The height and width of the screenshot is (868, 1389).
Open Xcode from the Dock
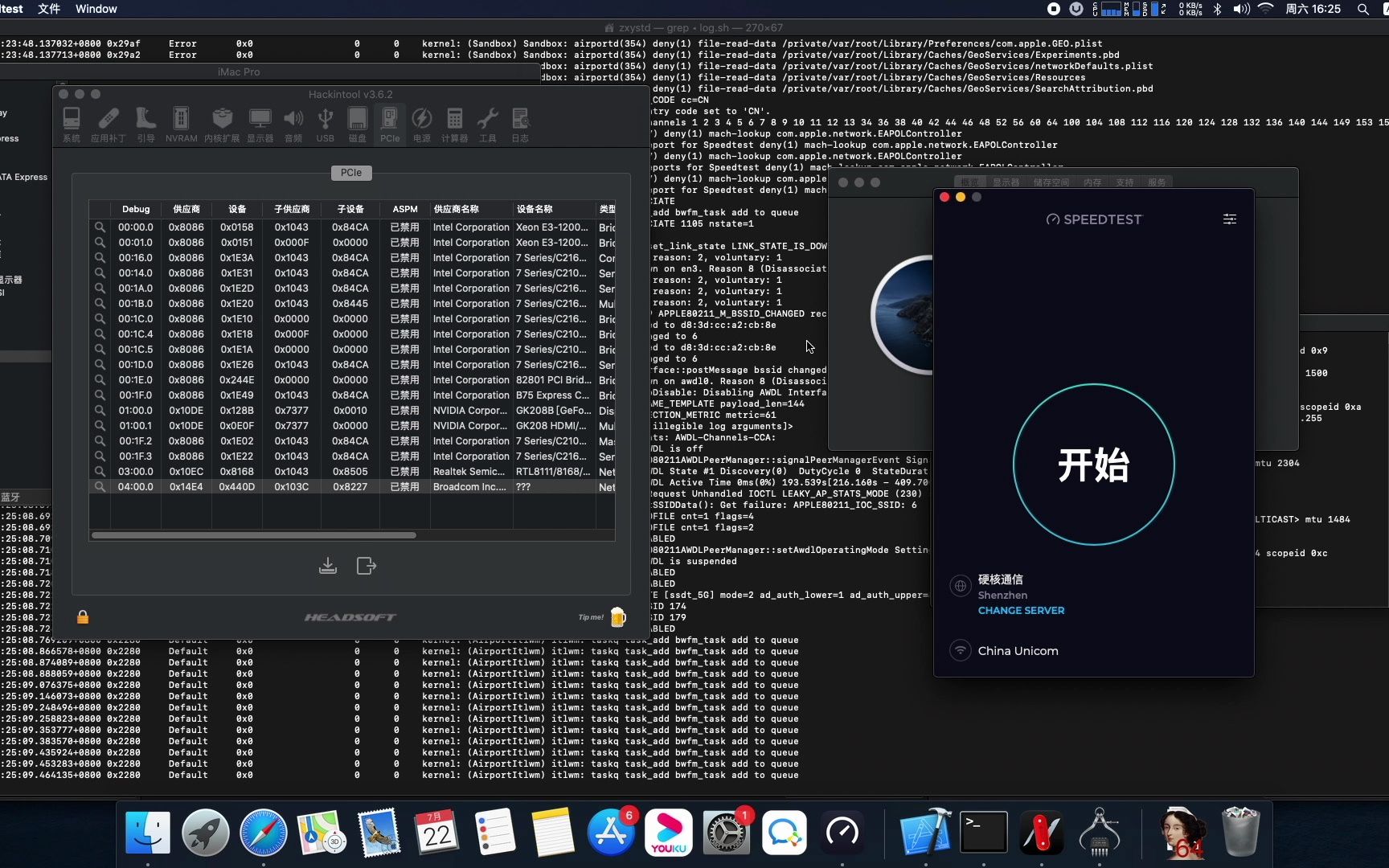pyautogui.click(x=926, y=833)
